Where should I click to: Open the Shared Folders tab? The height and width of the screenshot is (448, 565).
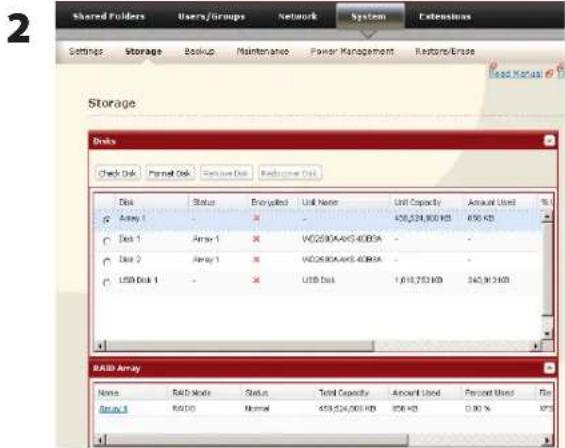click(108, 17)
